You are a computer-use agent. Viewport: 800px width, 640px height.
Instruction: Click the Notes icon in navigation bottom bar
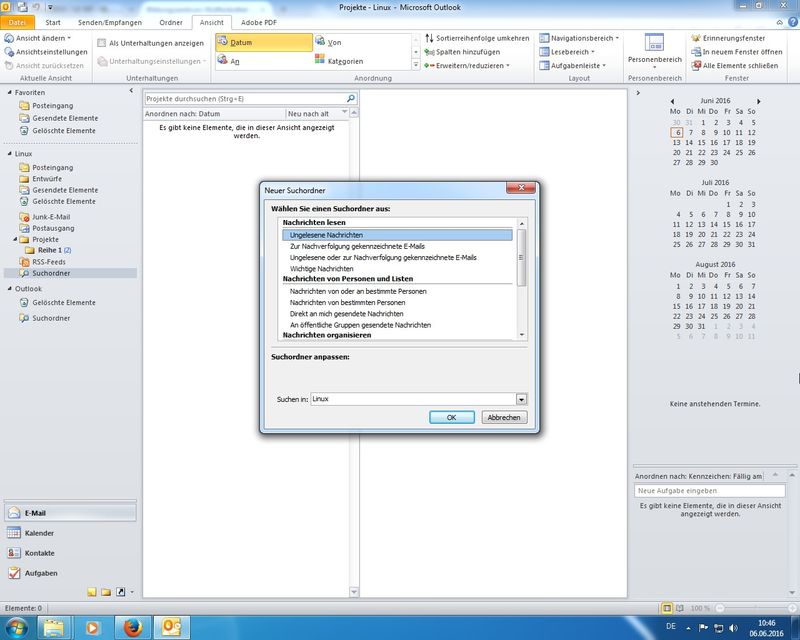click(x=92, y=592)
